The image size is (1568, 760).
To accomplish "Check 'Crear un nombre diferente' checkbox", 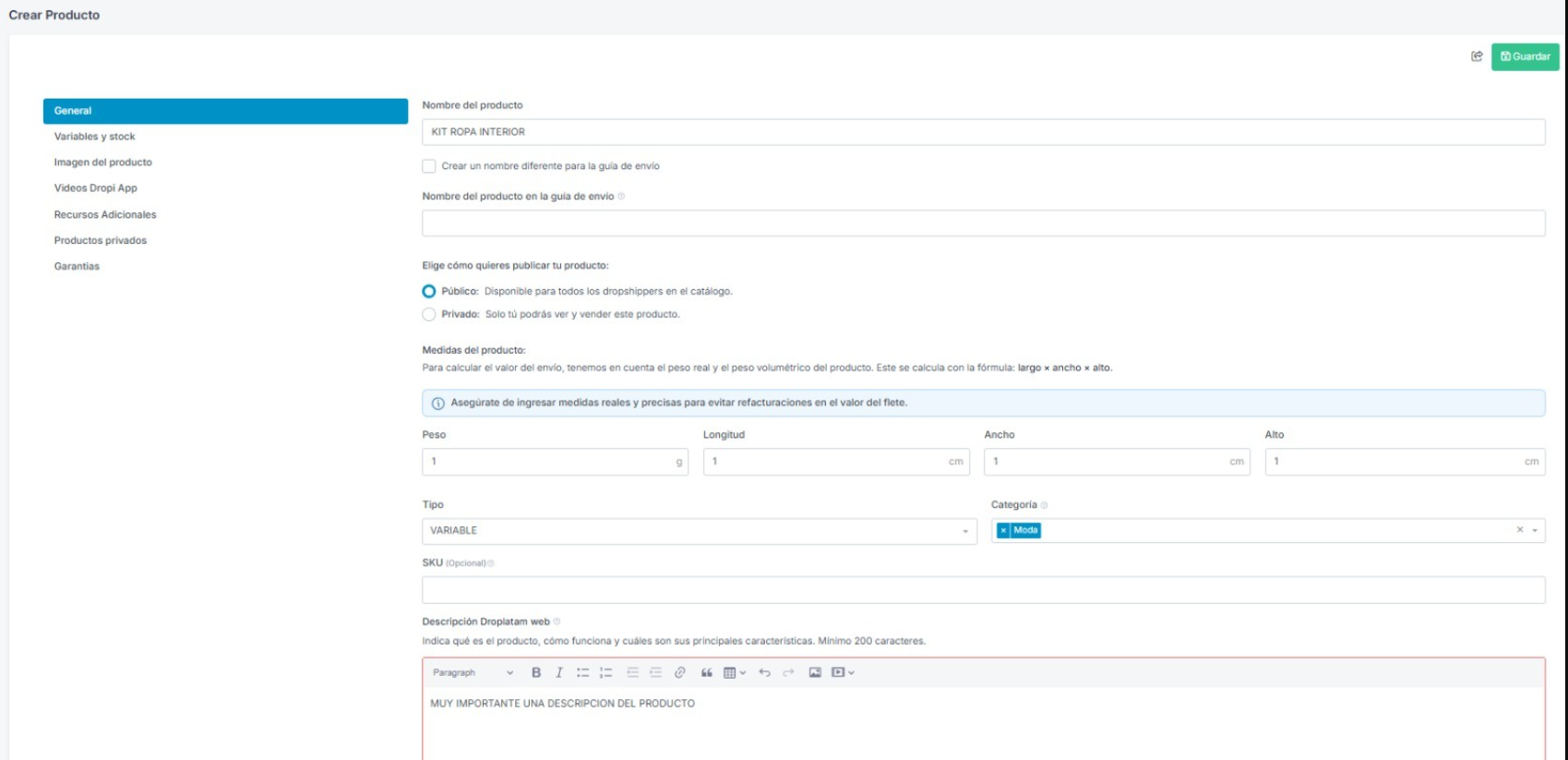I will [429, 166].
